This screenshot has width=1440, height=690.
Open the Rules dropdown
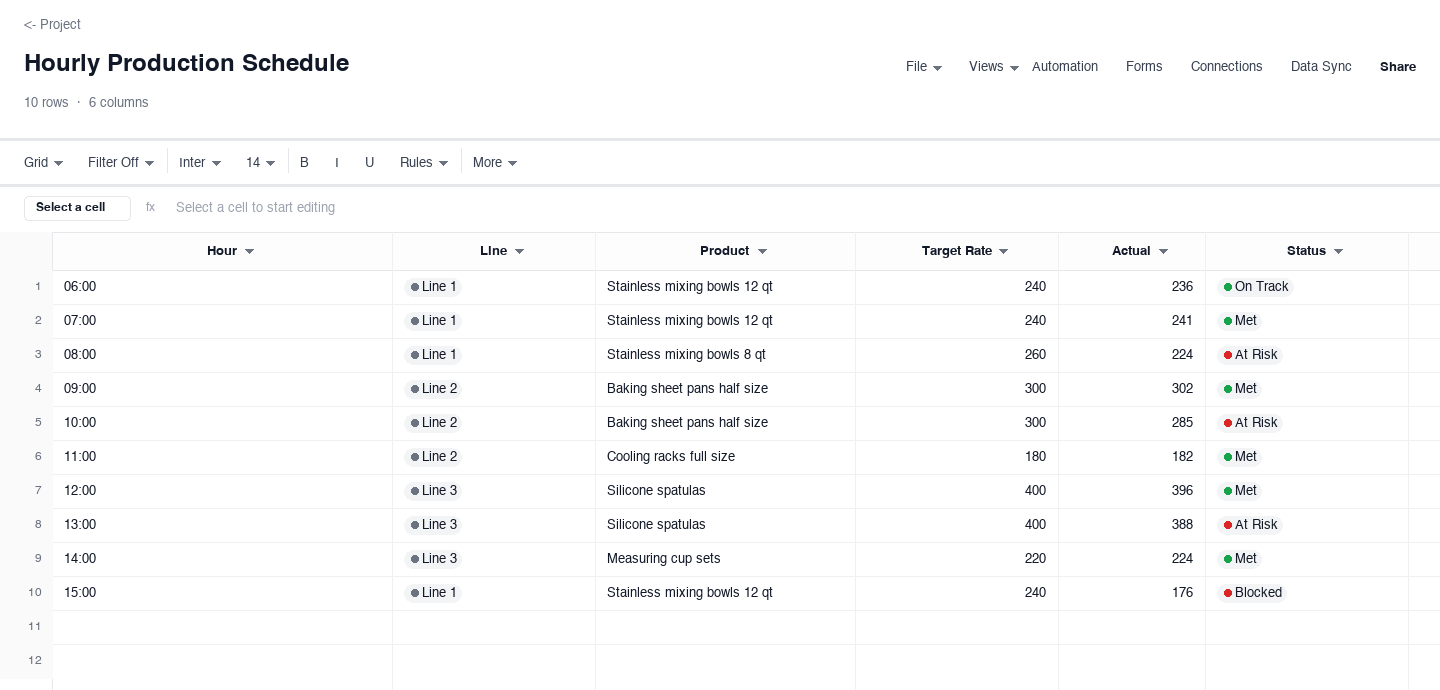tap(424, 162)
